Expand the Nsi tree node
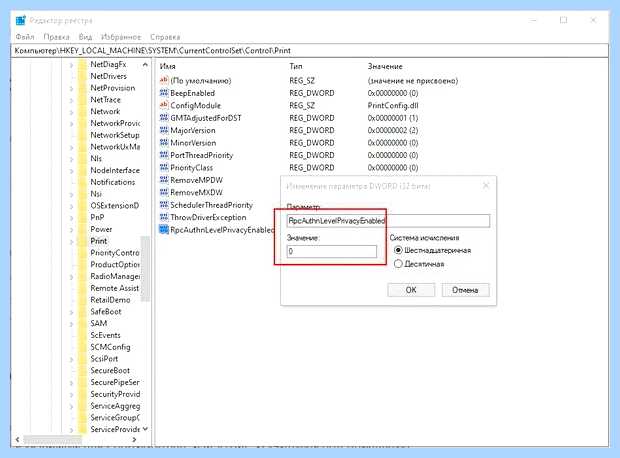This screenshot has width=620, height=458. coord(71,194)
